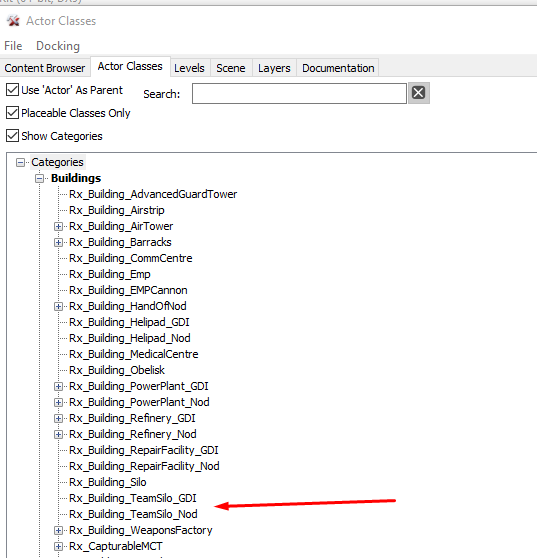537x558 pixels.
Task: Switch to the Levels tab
Action: pos(189,68)
